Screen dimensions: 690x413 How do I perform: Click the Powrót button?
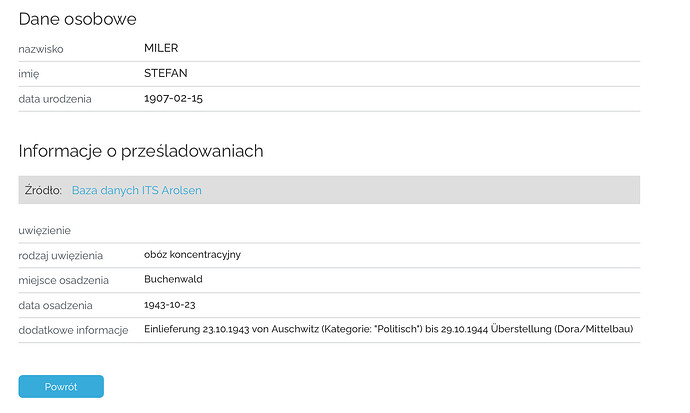(61, 386)
